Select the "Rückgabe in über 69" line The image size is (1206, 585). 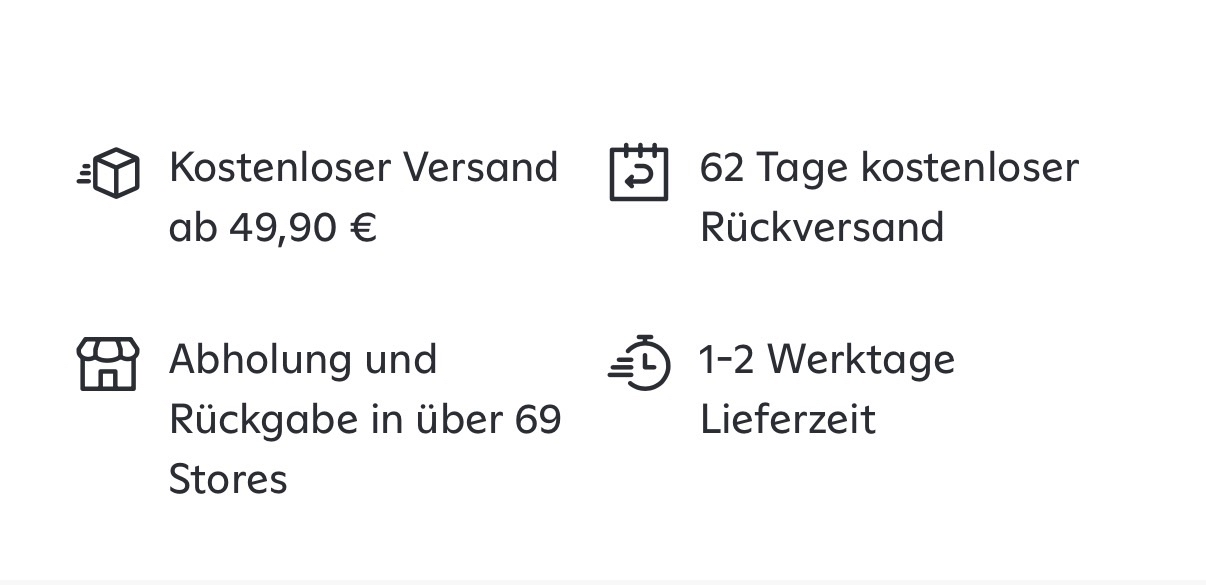[365, 419]
